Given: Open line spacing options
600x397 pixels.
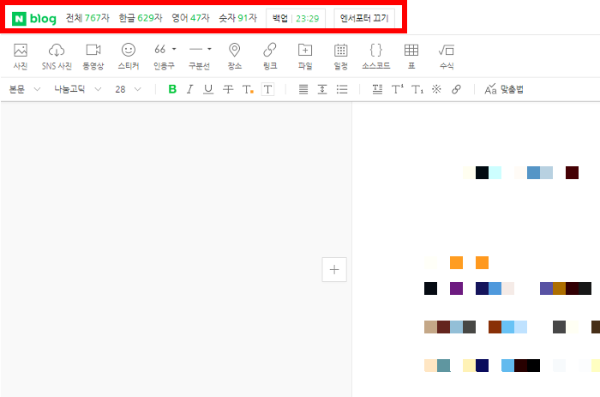Looking at the screenshot, I should (322, 89).
